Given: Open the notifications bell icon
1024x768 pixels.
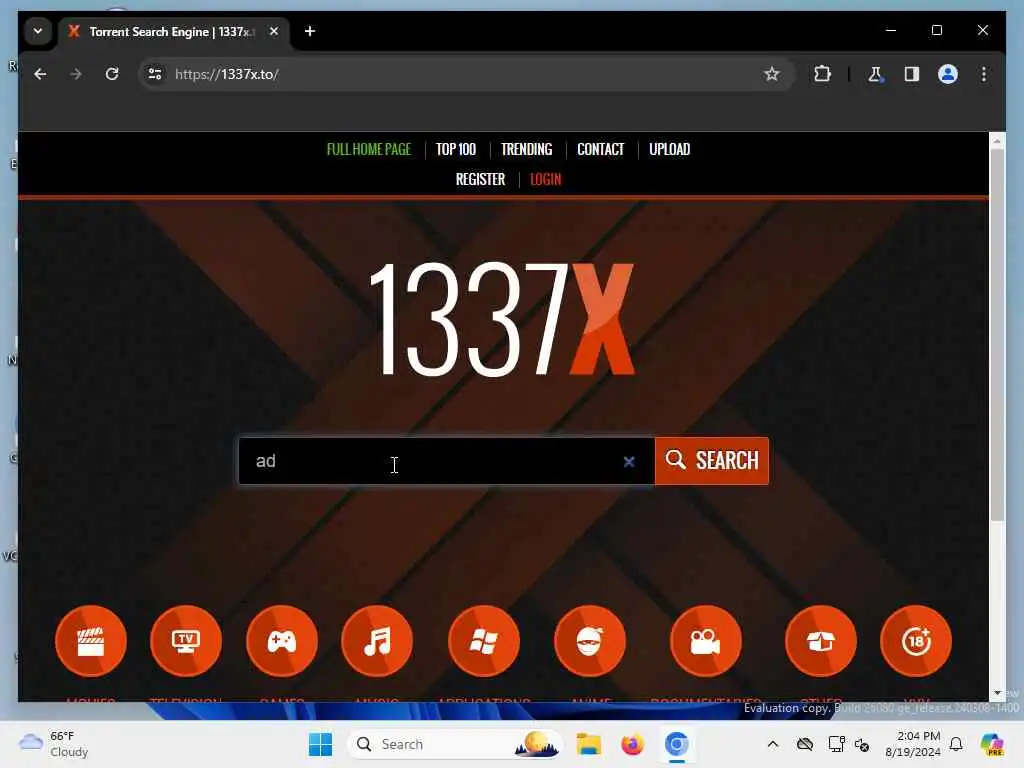Looking at the screenshot, I should pos(956,744).
